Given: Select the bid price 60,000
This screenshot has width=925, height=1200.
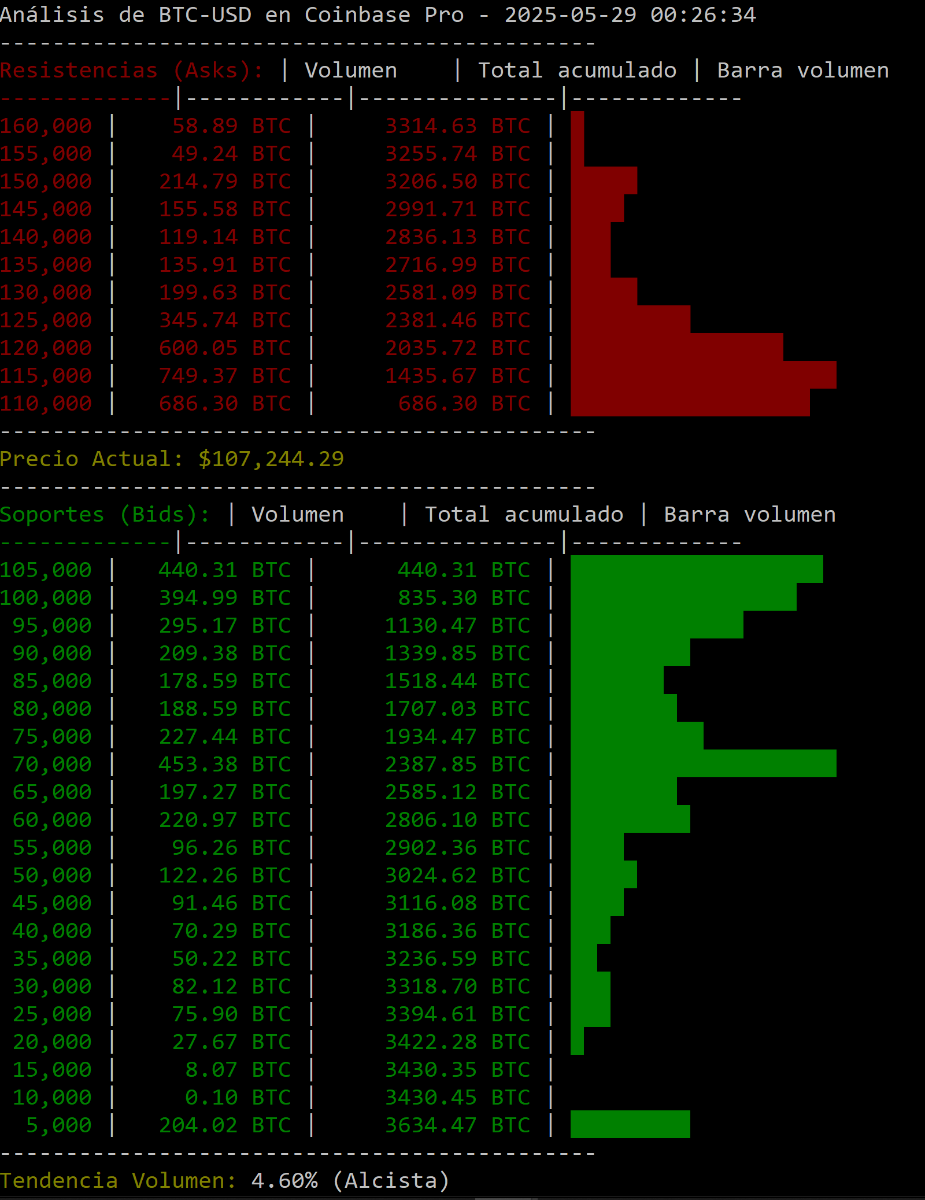Looking at the screenshot, I should 52,820.
